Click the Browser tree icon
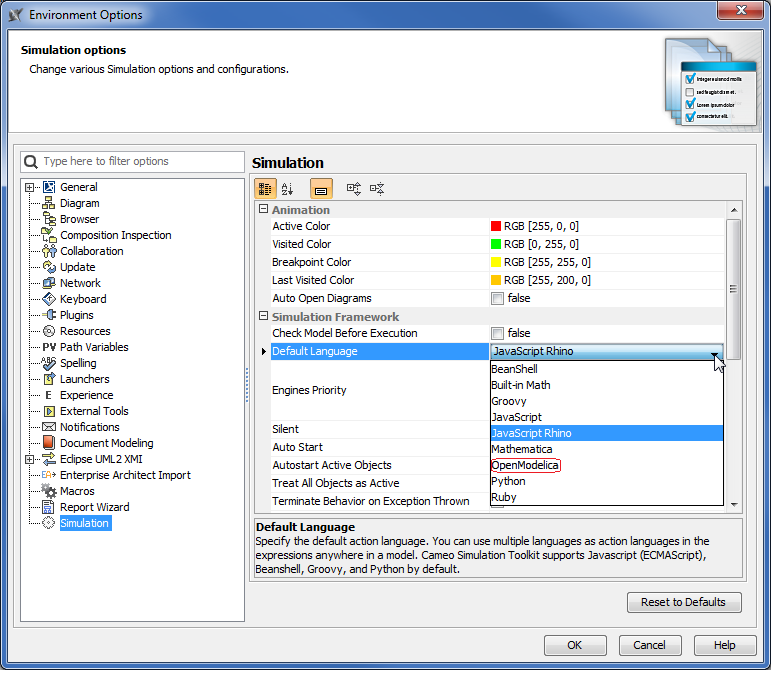Image resolution: width=771 pixels, height=673 pixels. coord(49,219)
